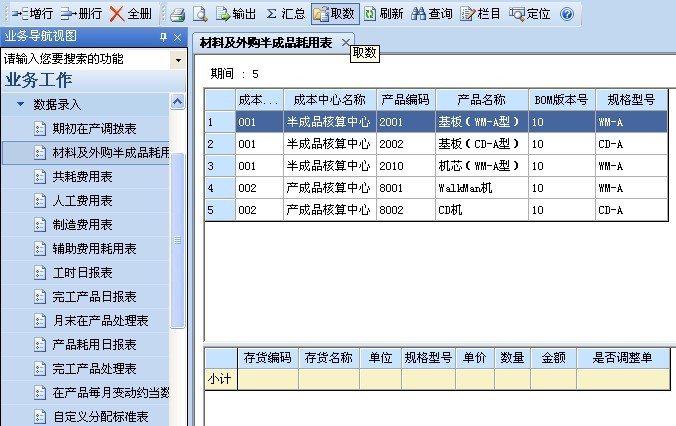This screenshot has height=426, width=676.
Task: Click the 金额 column header
Action: click(x=554, y=358)
